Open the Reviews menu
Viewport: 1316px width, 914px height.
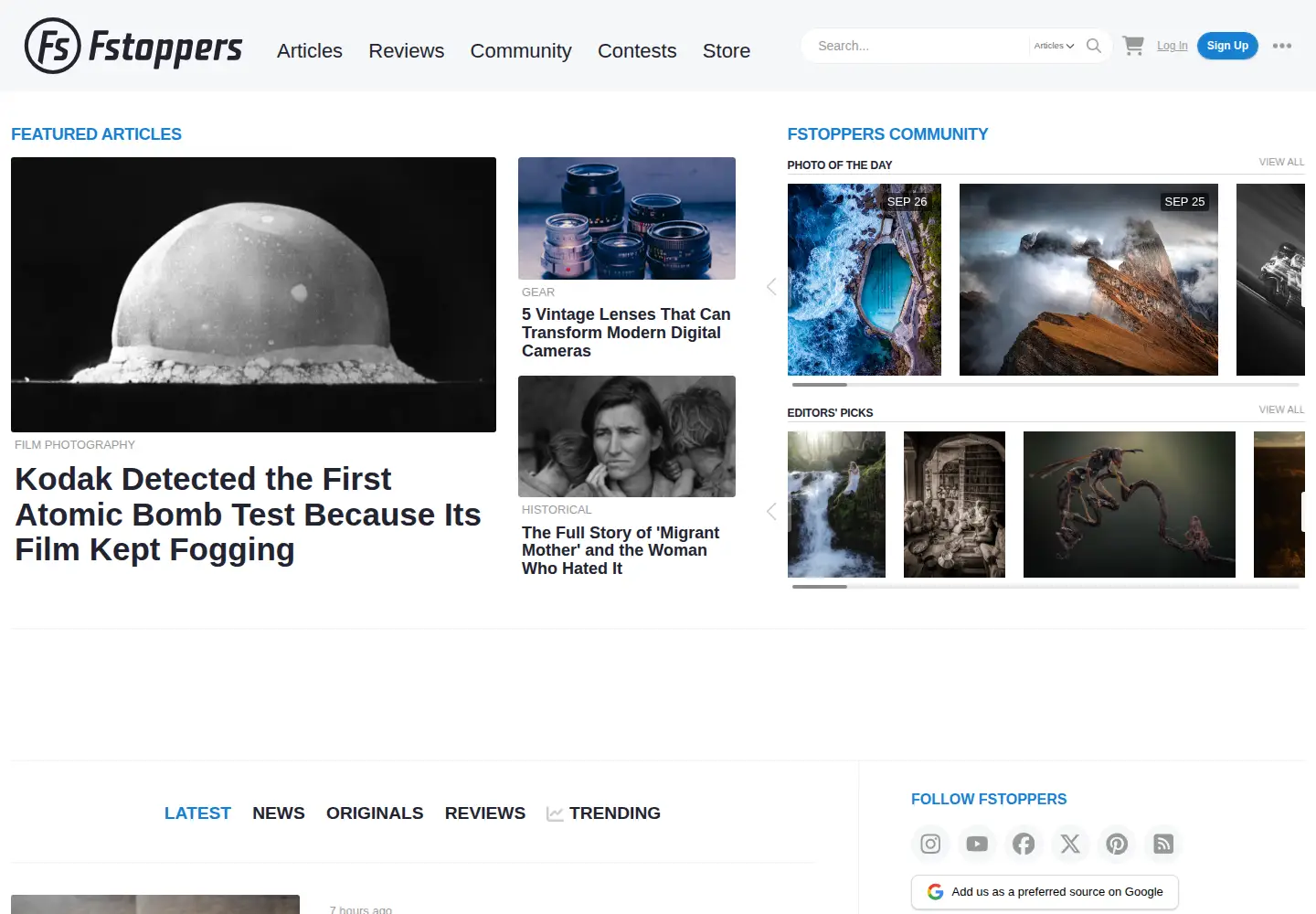407,51
